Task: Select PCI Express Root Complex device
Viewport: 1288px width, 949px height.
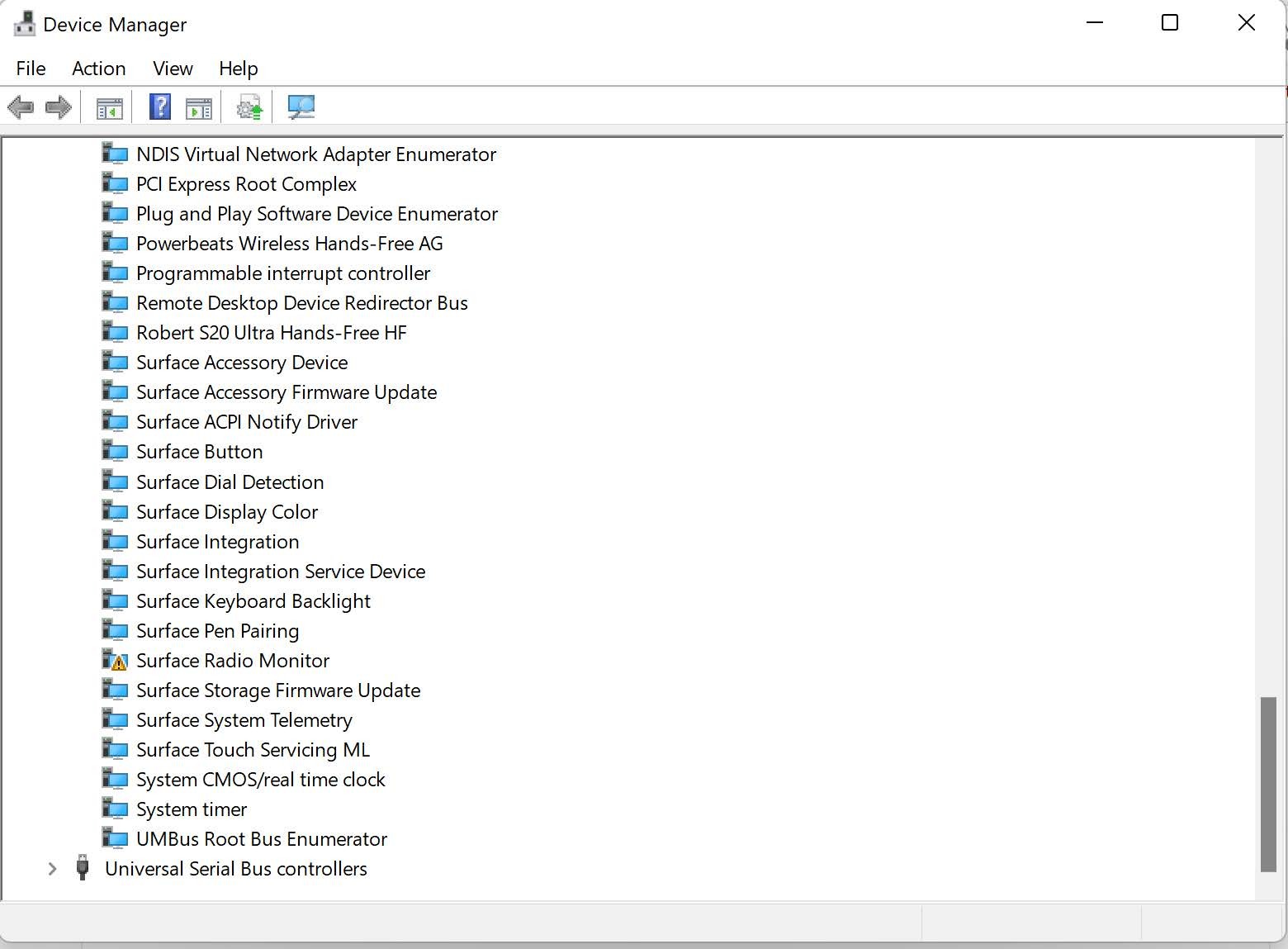Action: click(246, 183)
